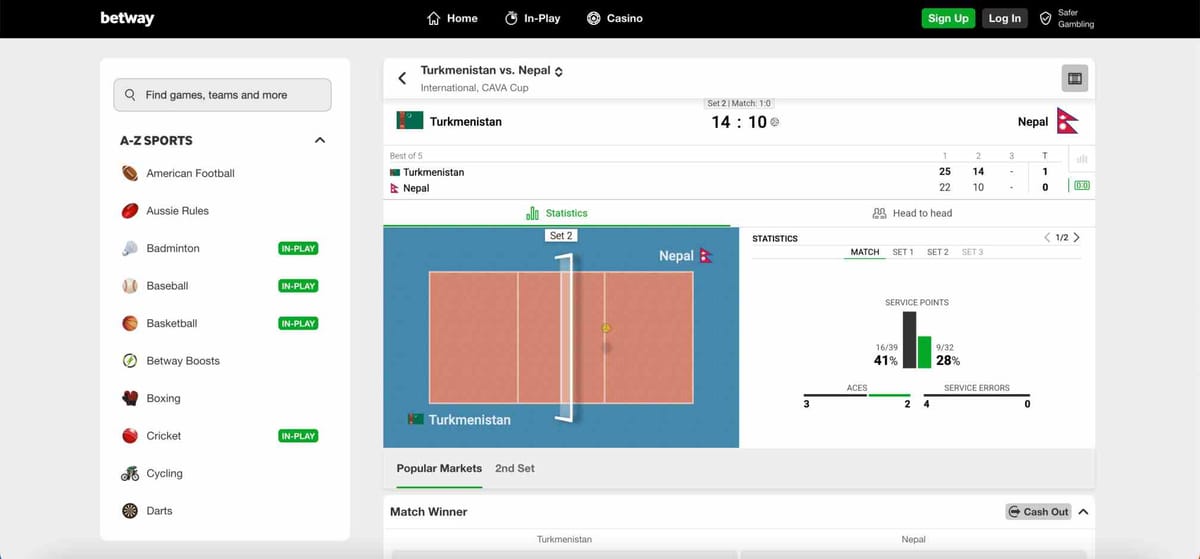
Task: Collapse the A-Z Sports list
Action: click(320, 140)
